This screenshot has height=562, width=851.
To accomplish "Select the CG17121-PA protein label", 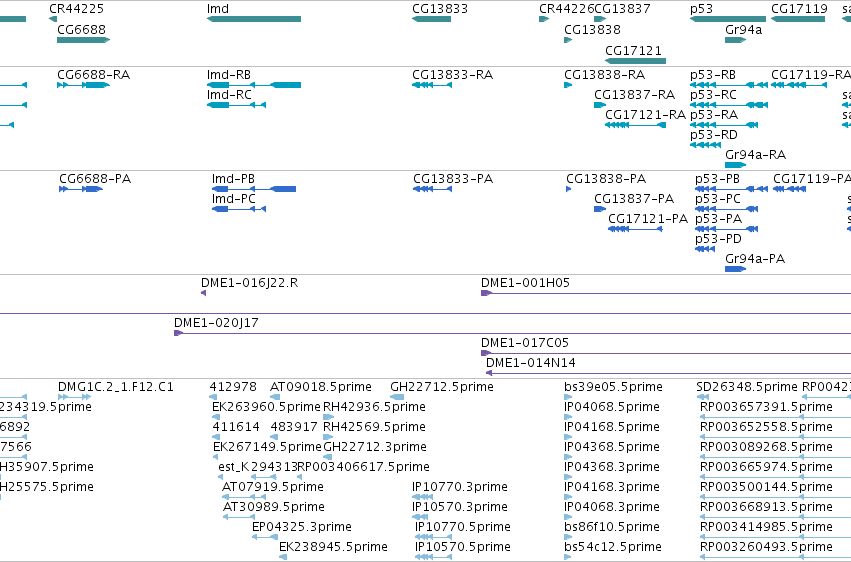I will tap(647, 219).
